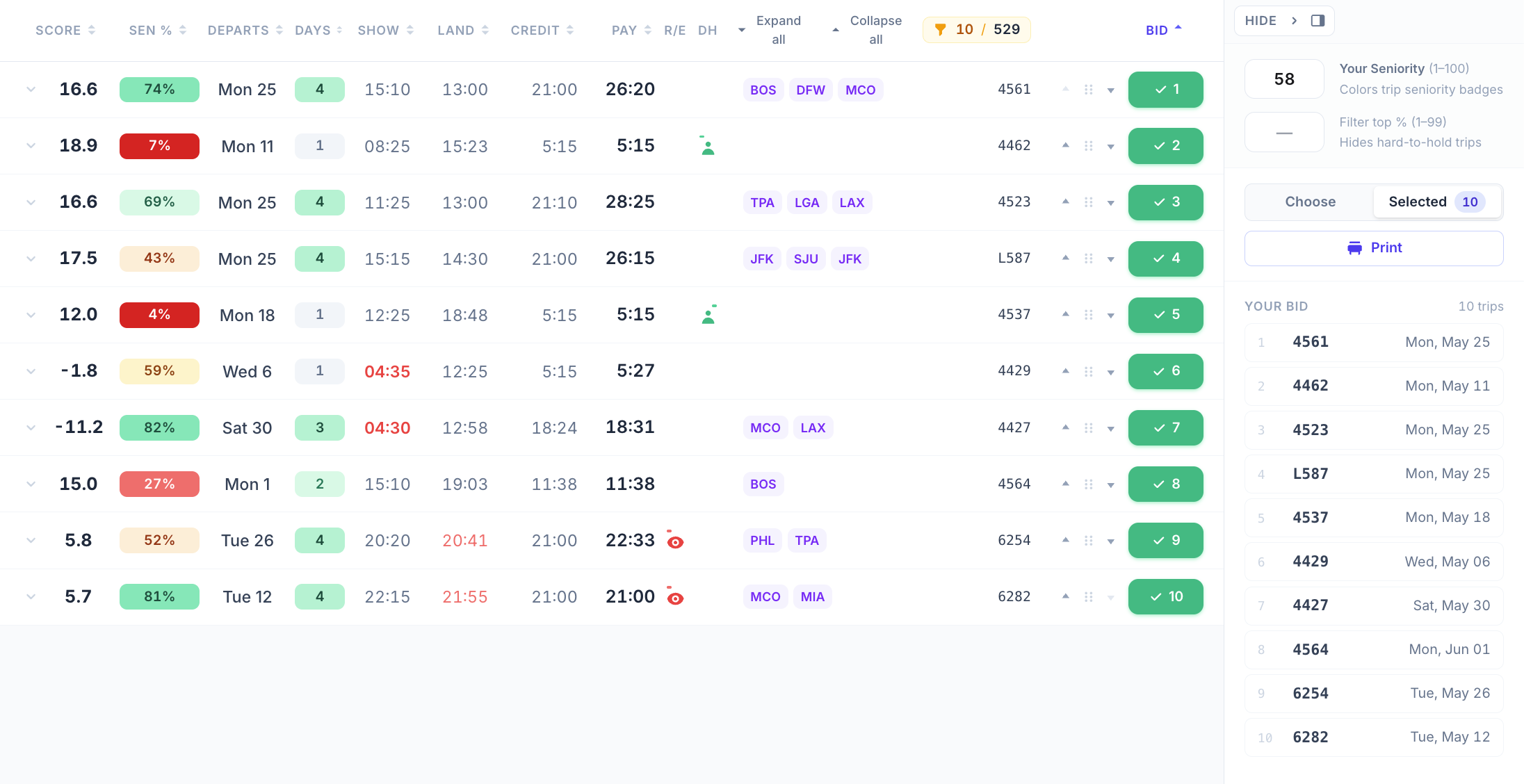1524x784 pixels.
Task: Click the move-down arrow for trip 4523
Action: (x=1110, y=203)
